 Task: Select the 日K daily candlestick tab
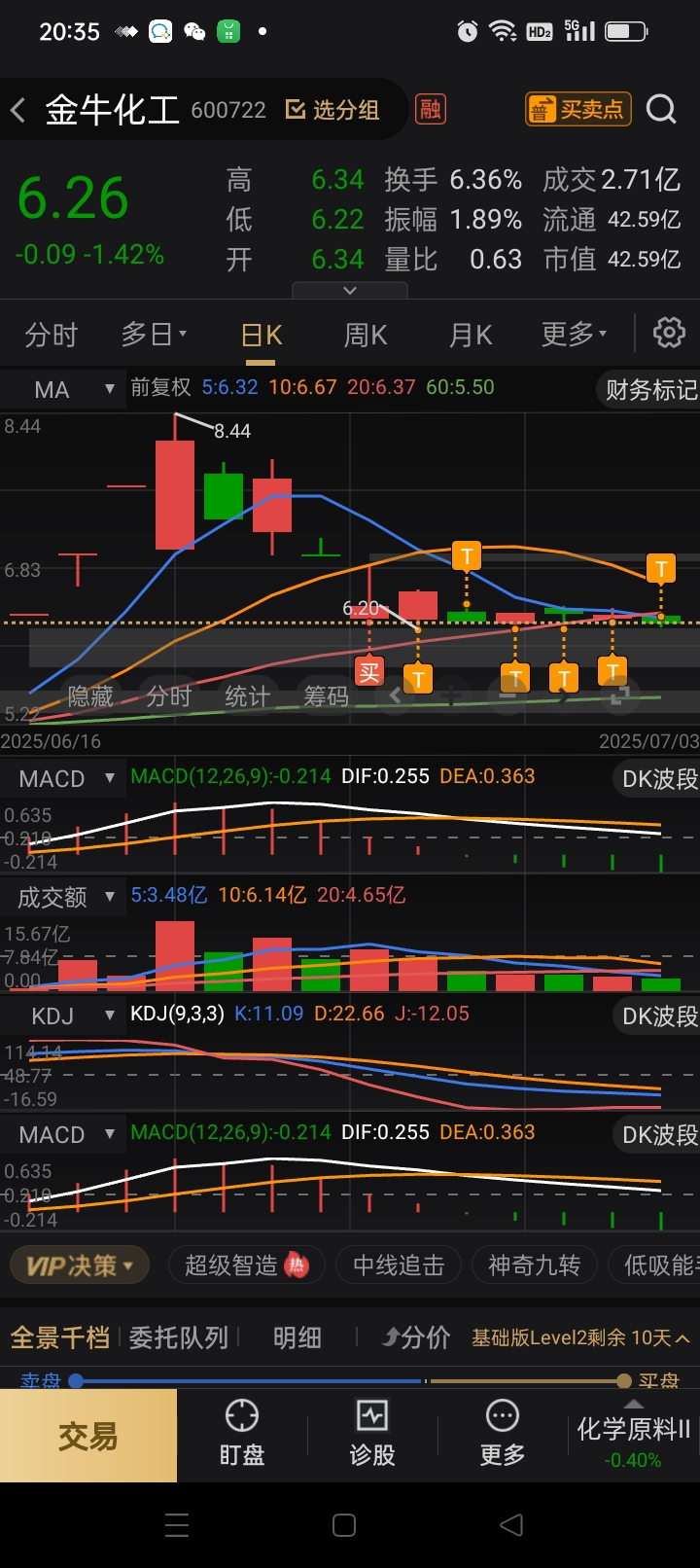click(262, 335)
